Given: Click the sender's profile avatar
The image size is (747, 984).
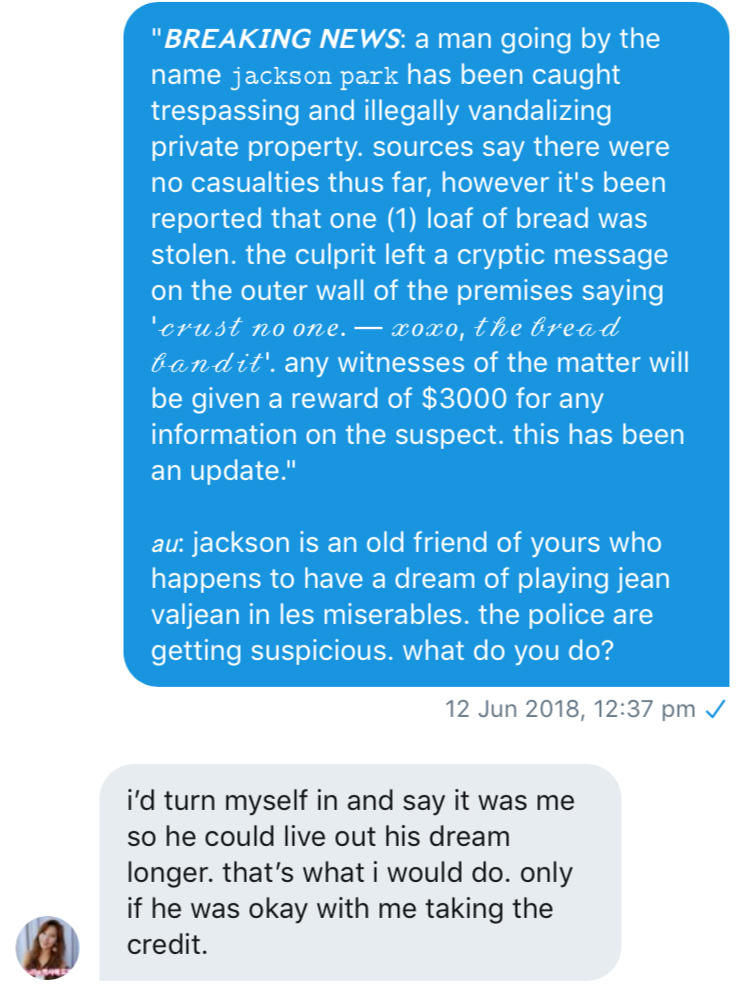Looking at the screenshot, I should 47,947.
